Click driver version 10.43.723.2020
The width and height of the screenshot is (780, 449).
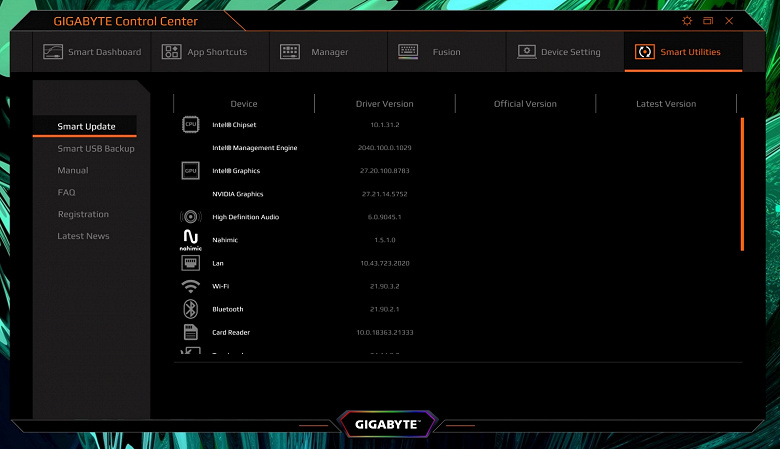tap(385, 263)
